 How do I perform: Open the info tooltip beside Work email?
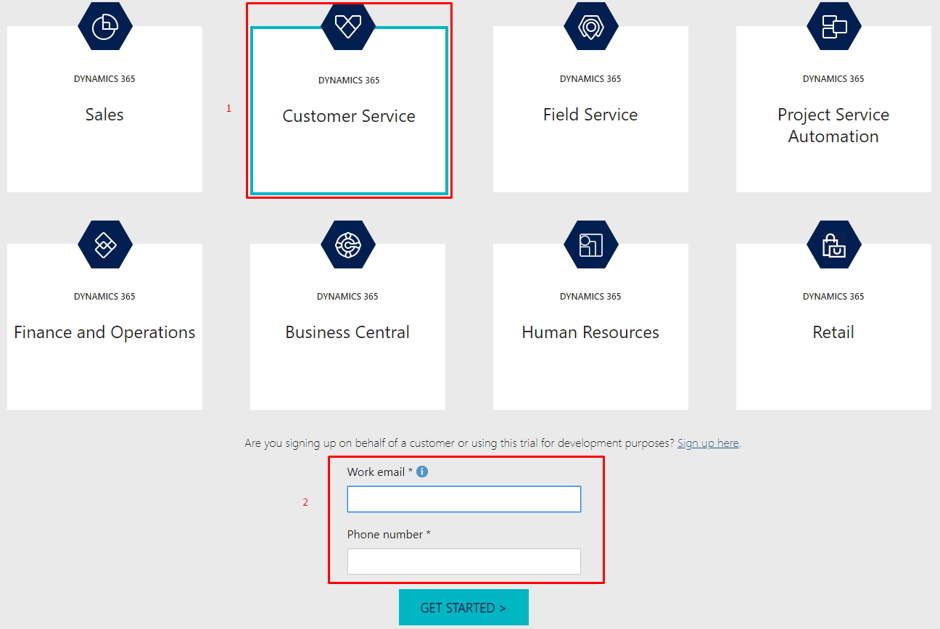(x=422, y=472)
